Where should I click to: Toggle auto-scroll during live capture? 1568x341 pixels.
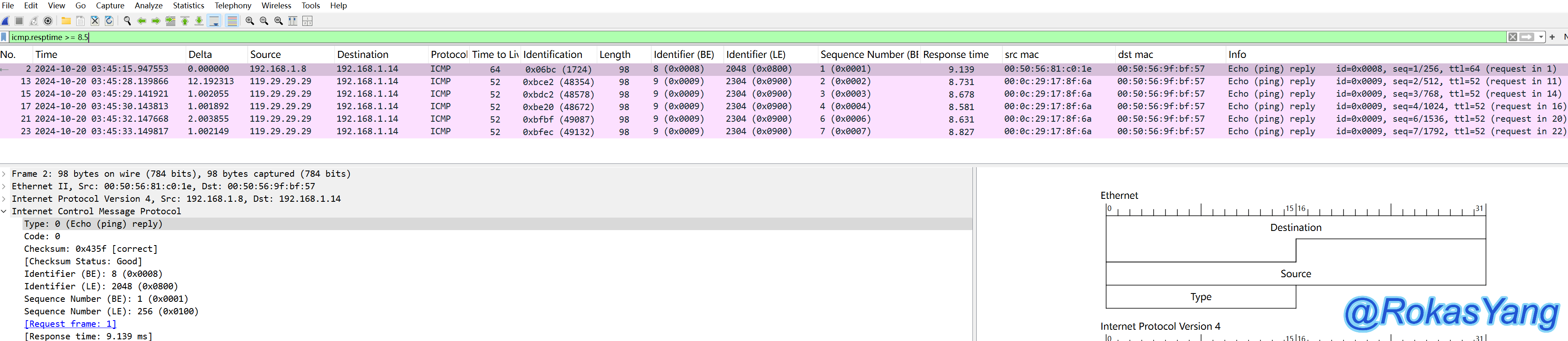pyautogui.click(x=214, y=21)
